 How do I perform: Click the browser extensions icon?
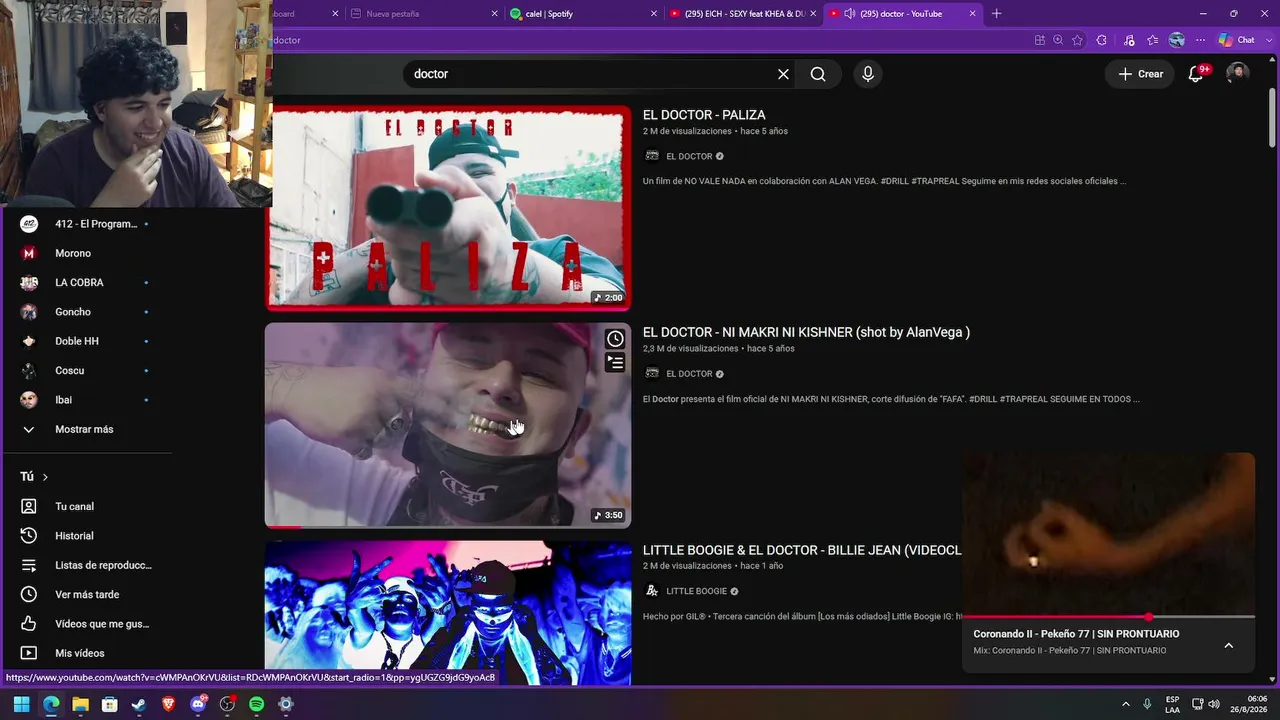click(x=1101, y=40)
